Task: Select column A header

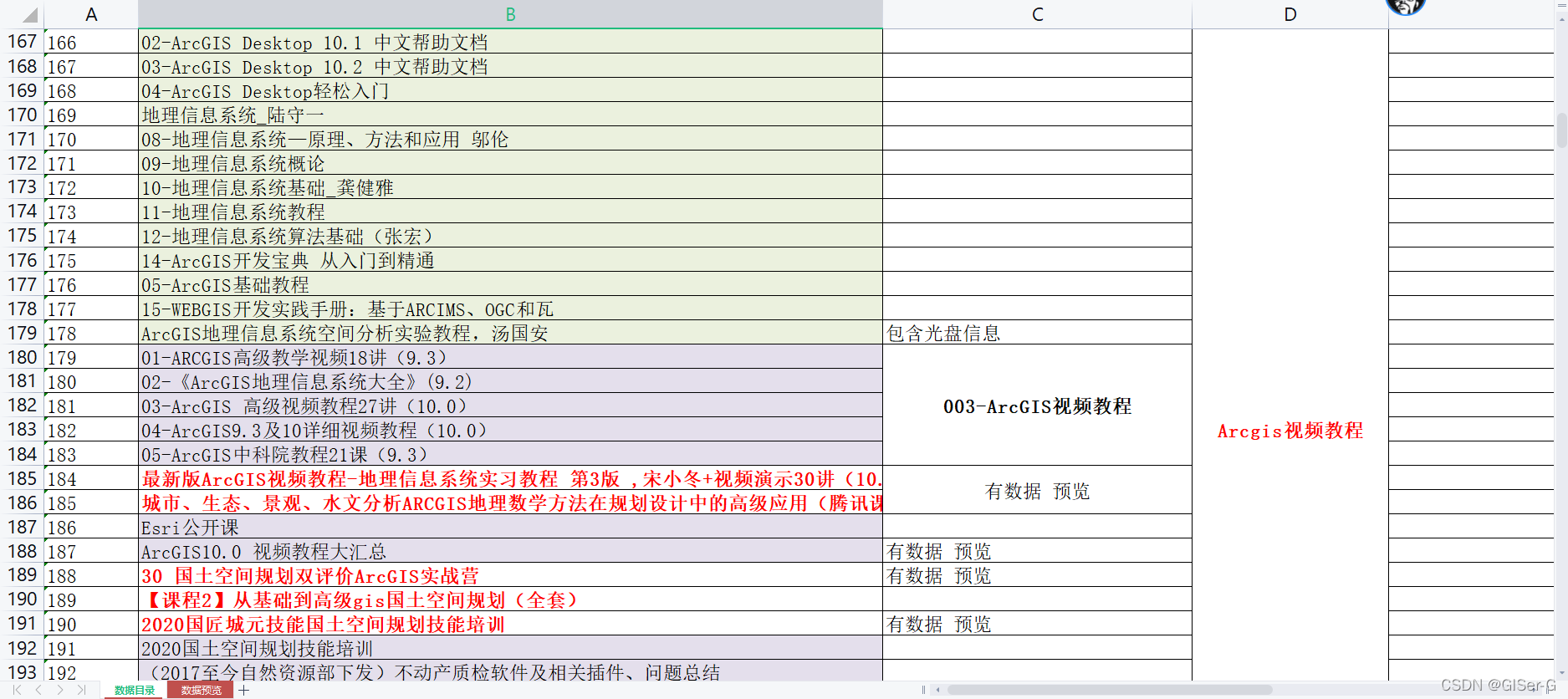Action: (91, 14)
